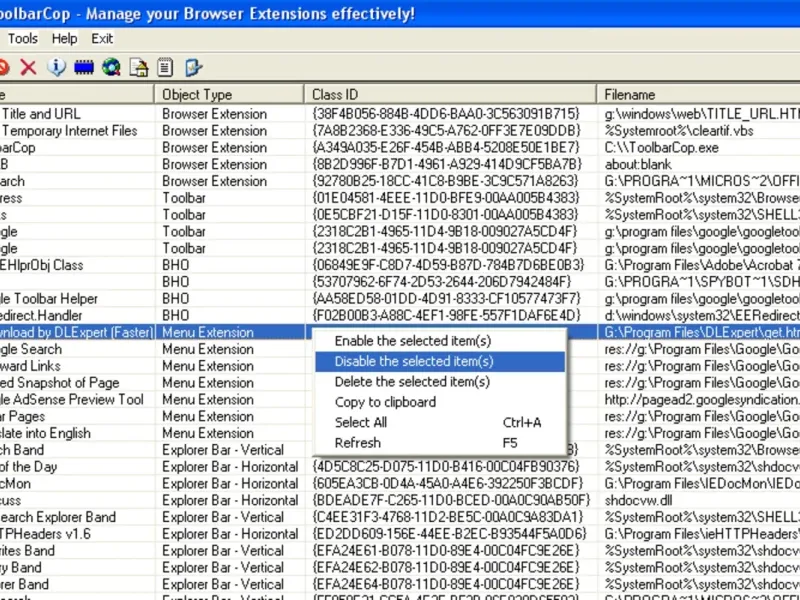
Task: Select the Toolbar Helper BHO row
Action: point(400,298)
